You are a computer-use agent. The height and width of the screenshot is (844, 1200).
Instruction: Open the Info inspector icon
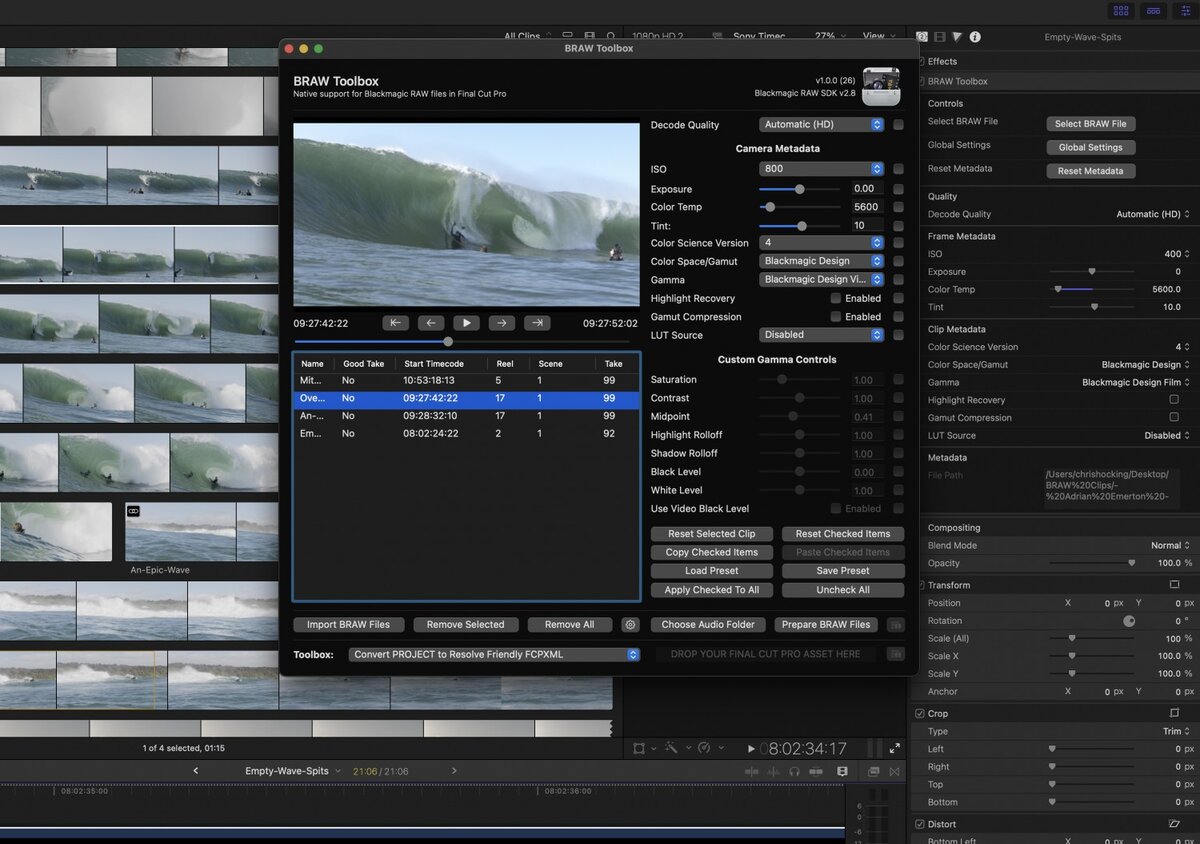[975, 37]
